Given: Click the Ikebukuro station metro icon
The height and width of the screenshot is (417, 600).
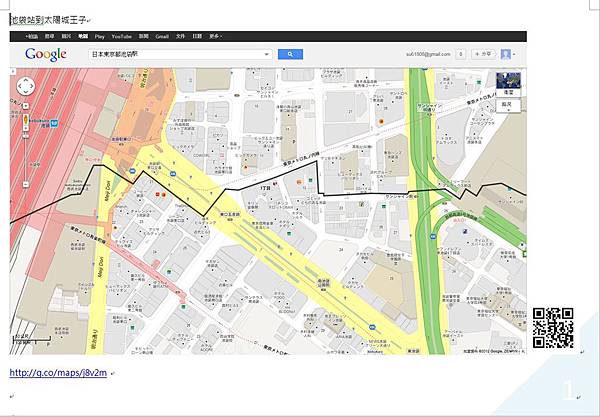Looking at the screenshot, I should click(x=55, y=124).
